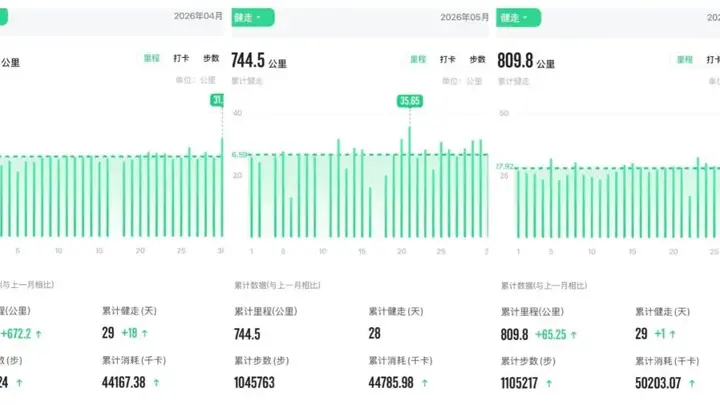Click the up arrow beside 44167.38
Image resolution: width=720 pixels, height=405 pixels.
156,382
